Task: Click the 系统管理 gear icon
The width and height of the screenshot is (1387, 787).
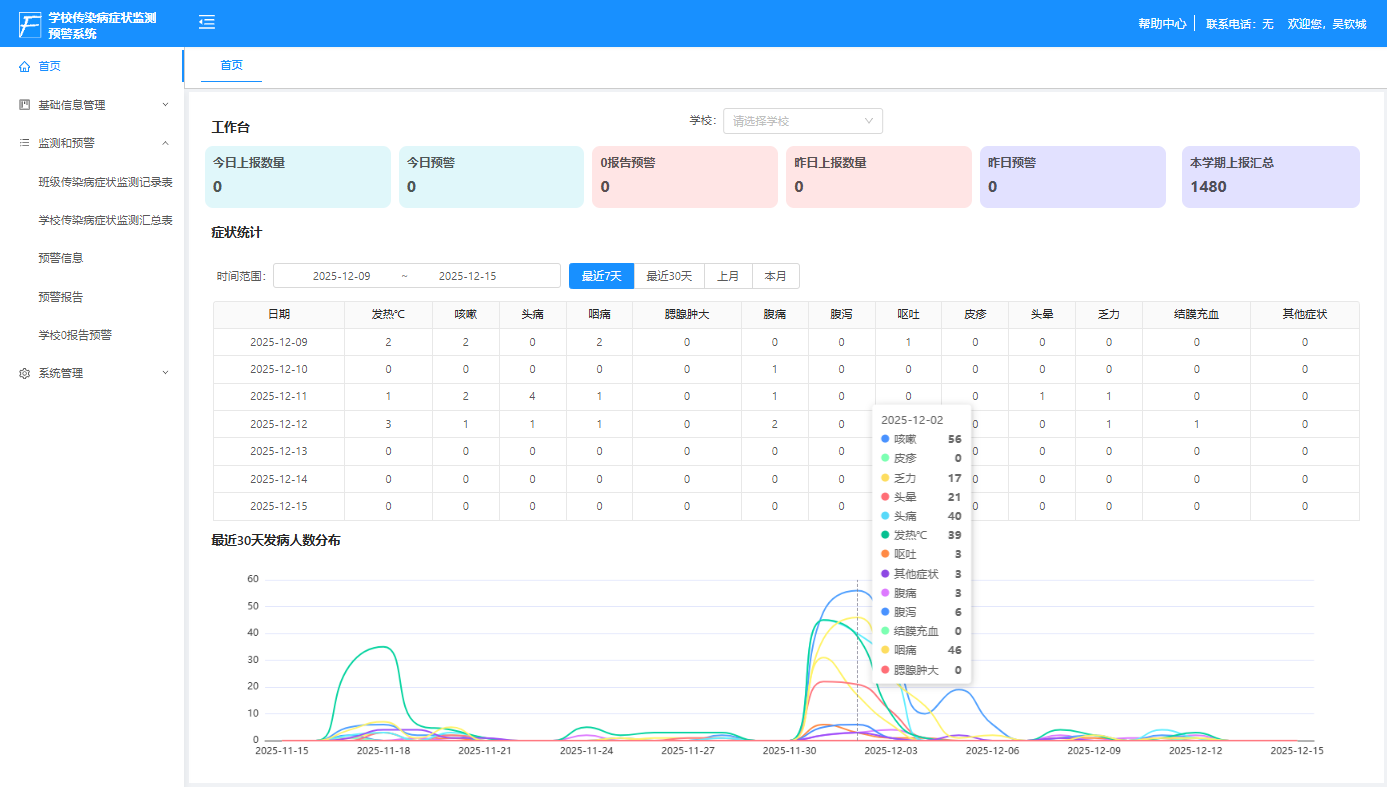Action: click(25, 373)
